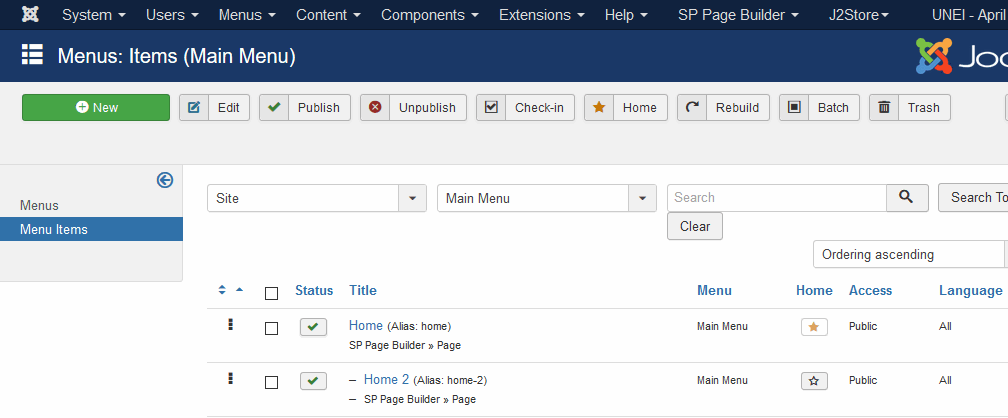Toggle published status of Home item
Screen dimensions: 1008x418
[x=313, y=327]
